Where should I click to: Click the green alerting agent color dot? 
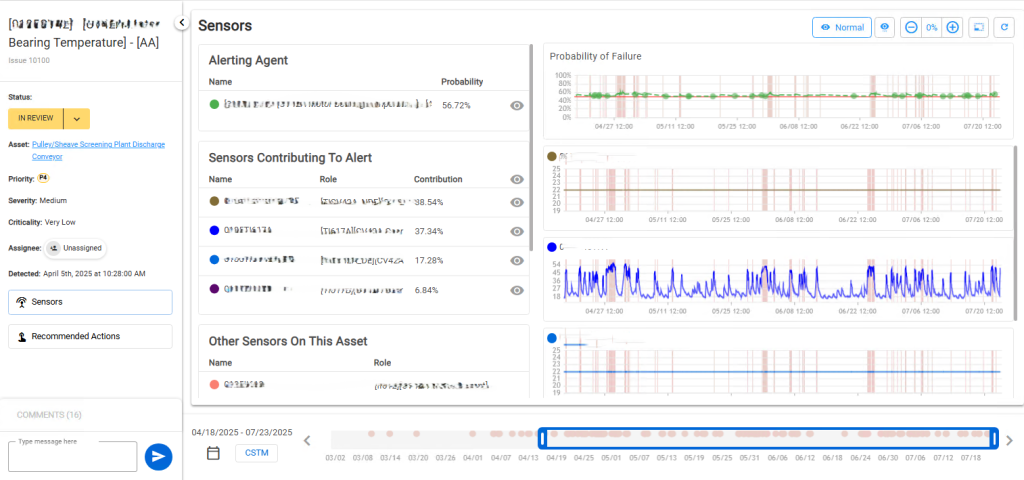(214, 104)
